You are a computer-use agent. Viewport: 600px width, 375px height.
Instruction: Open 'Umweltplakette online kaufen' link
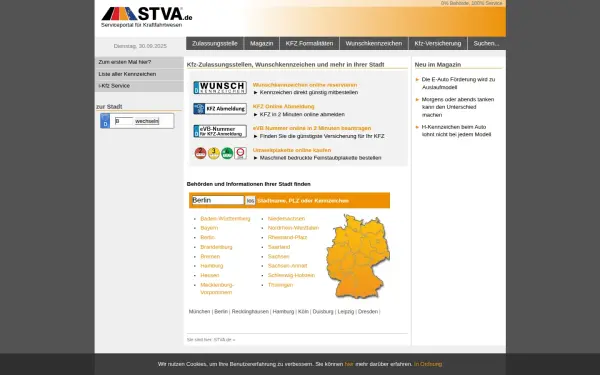[292, 150]
